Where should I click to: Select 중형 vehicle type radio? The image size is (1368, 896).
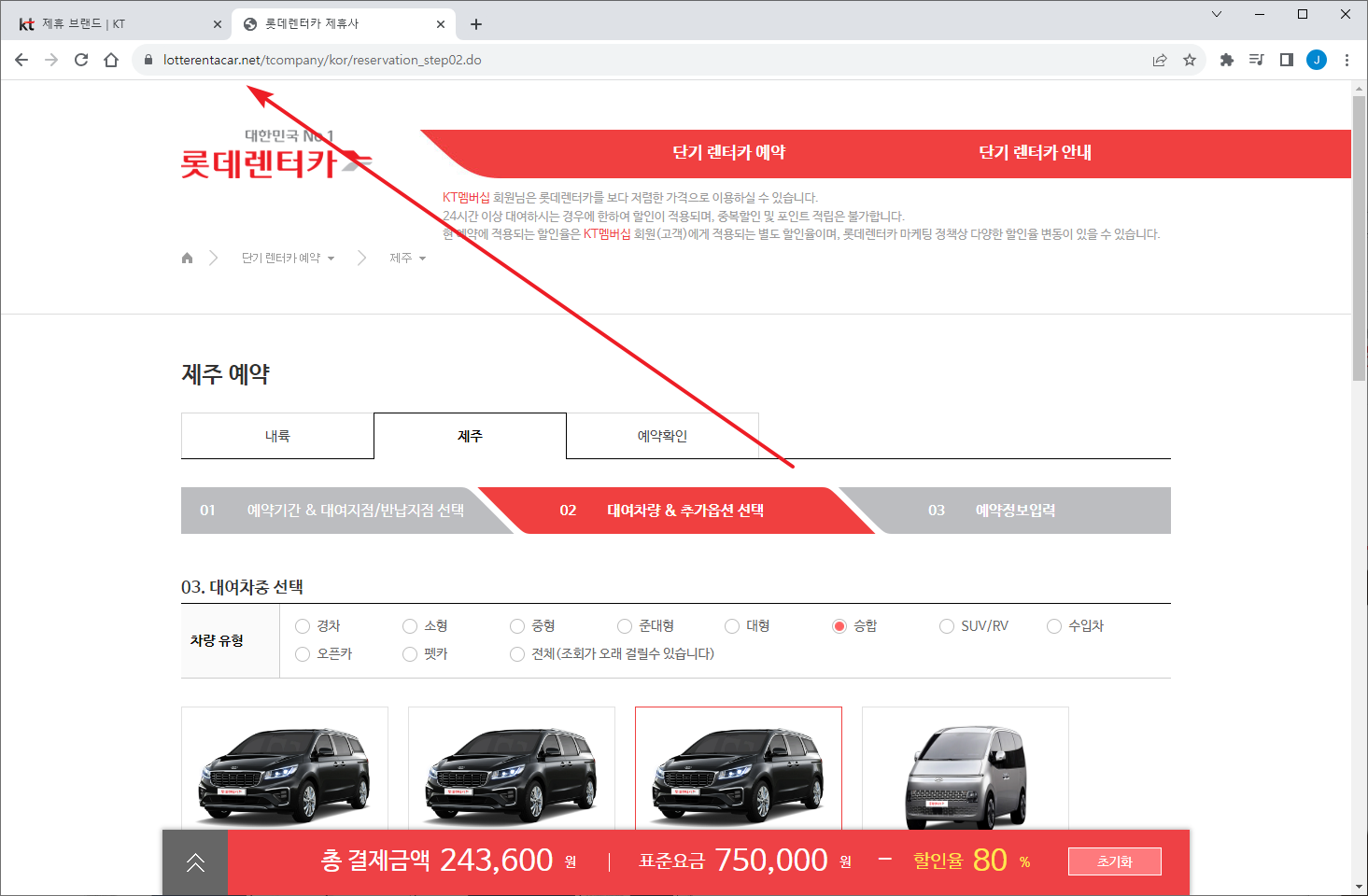(x=517, y=626)
